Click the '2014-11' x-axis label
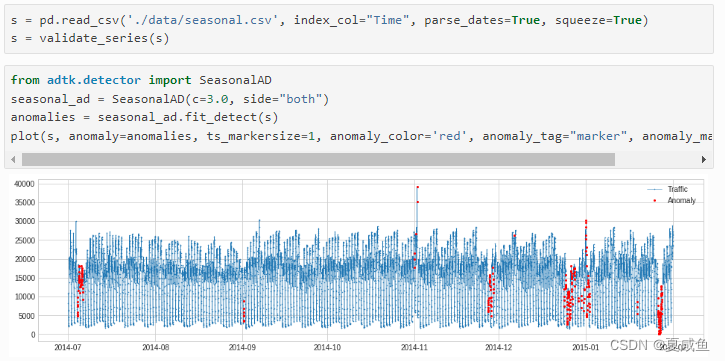 click(414, 348)
